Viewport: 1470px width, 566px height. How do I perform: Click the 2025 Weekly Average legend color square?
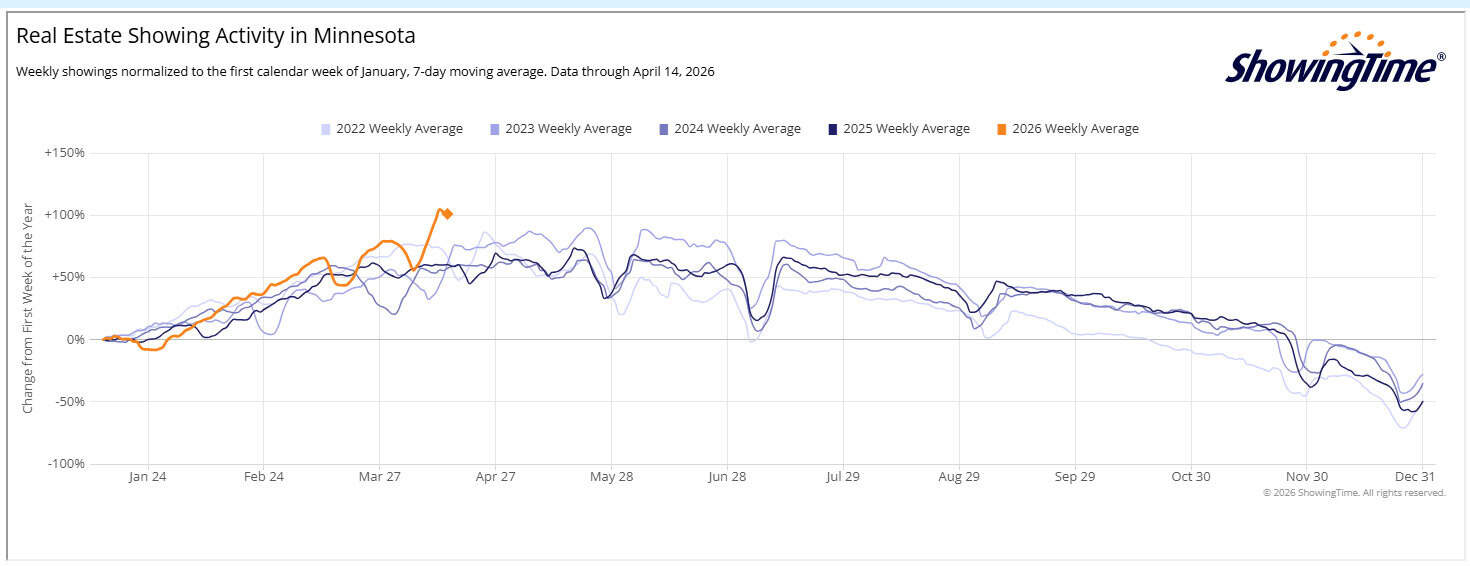click(x=832, y=129)
